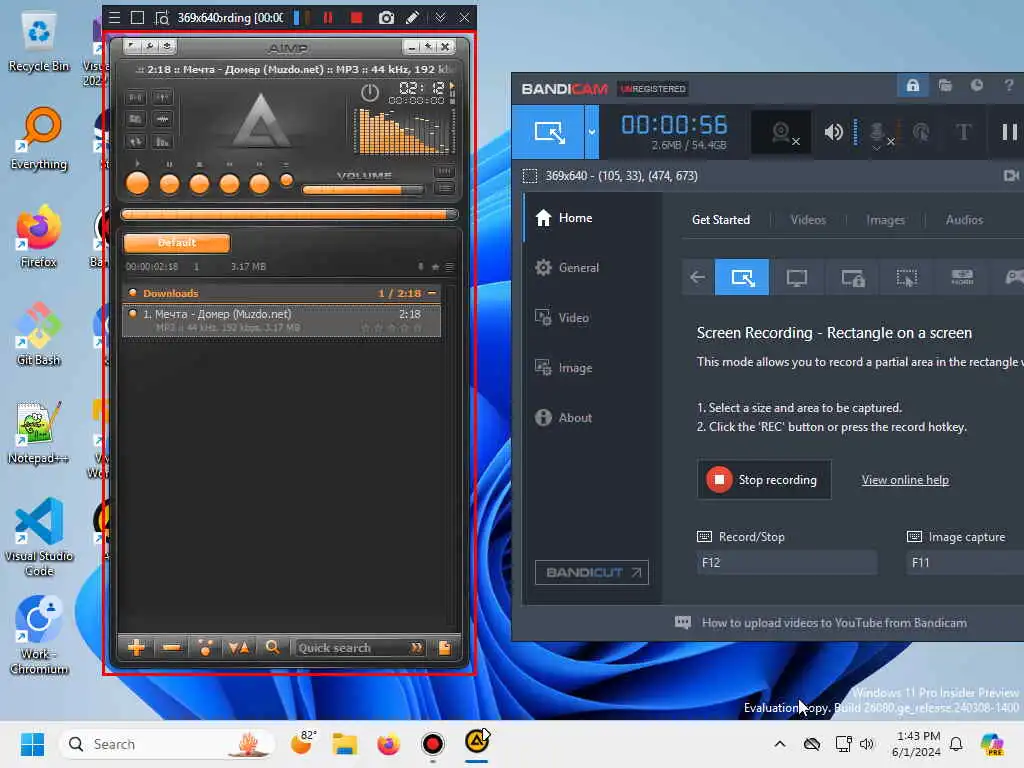
Task: Click the arrows button beside Quick search
Action: coord(416,647)
